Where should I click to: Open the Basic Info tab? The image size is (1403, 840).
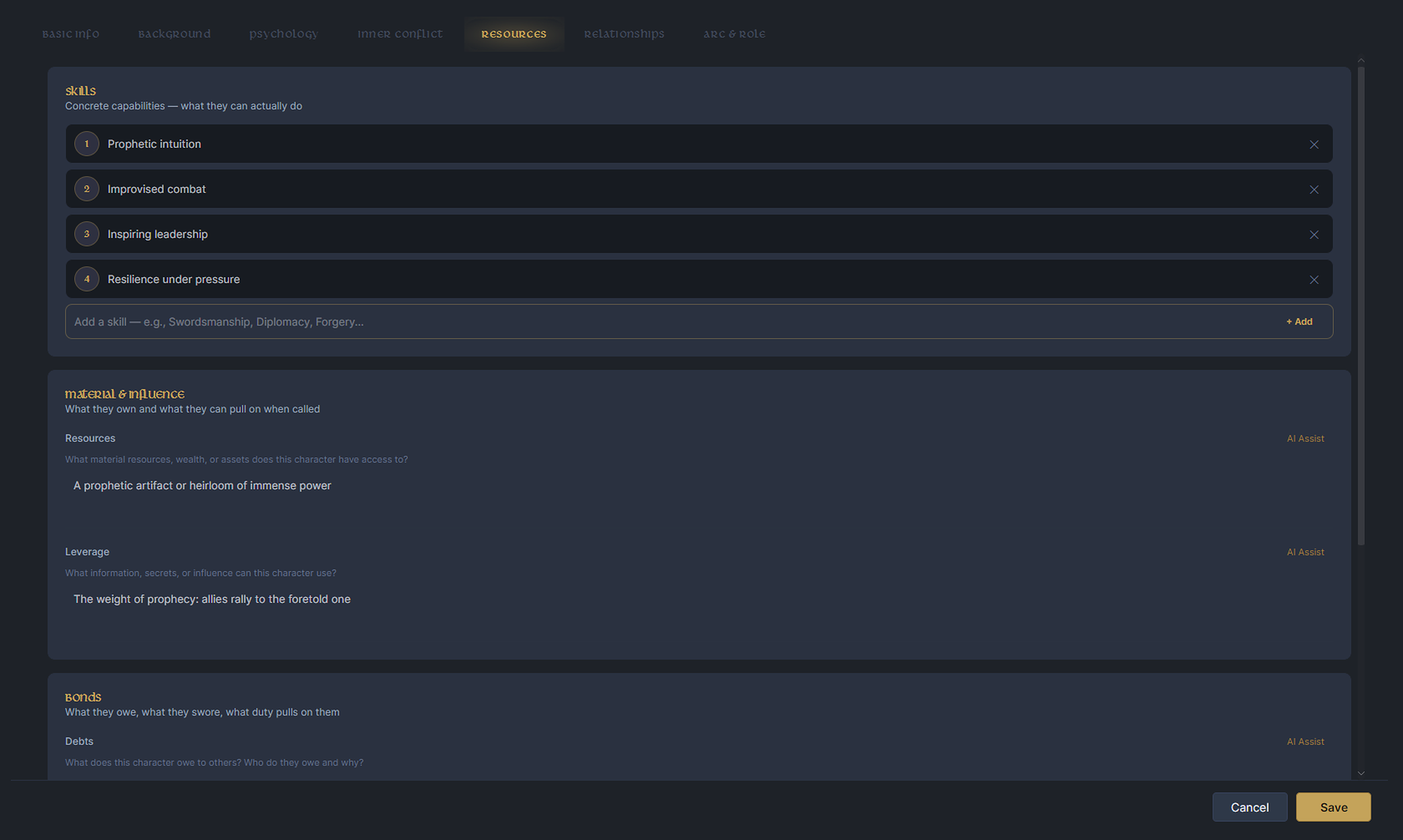pyautogui.click(x=71, y=34)
